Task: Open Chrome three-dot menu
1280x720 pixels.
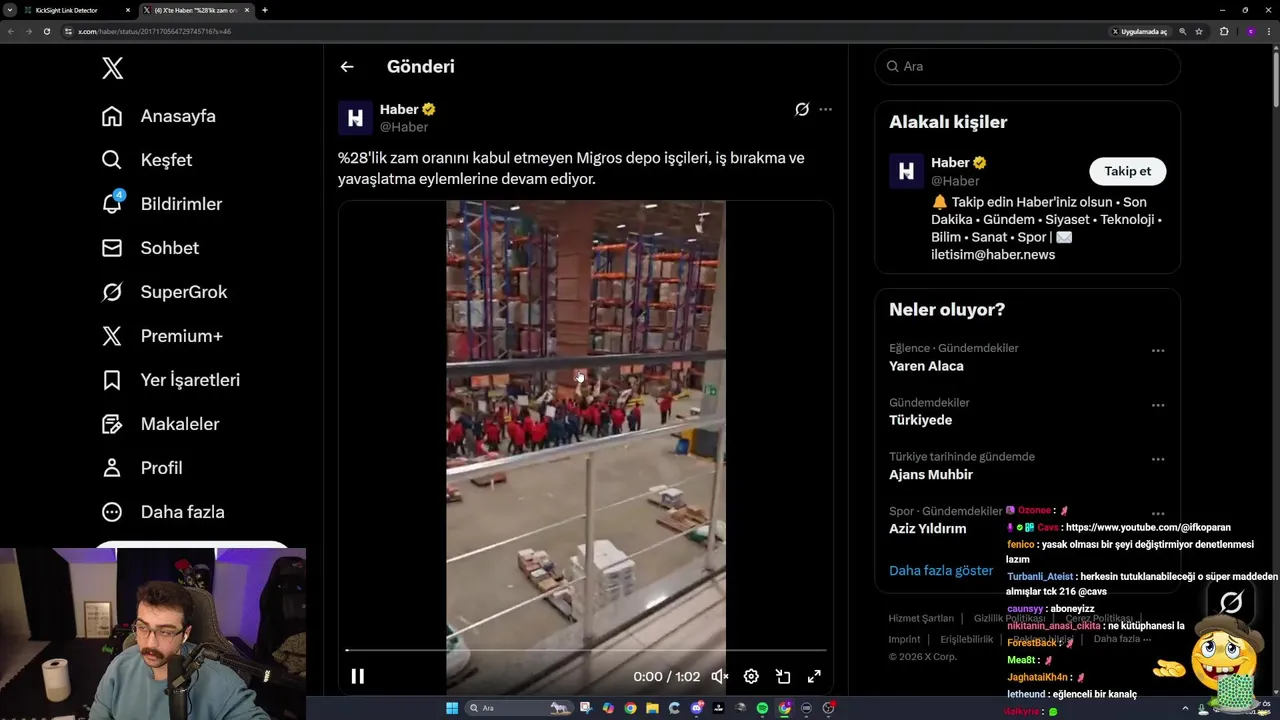Action: [x=1269, y=31]
